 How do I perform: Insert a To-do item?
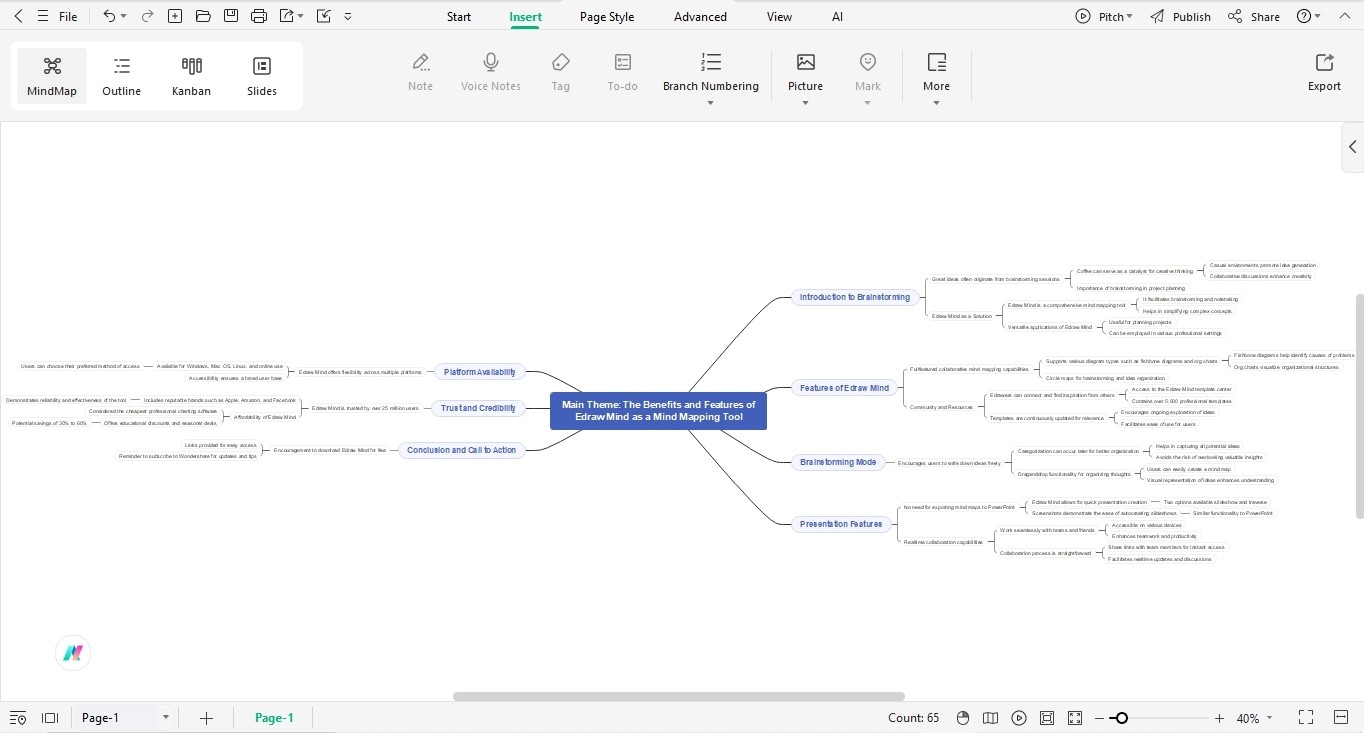point(622,72)
